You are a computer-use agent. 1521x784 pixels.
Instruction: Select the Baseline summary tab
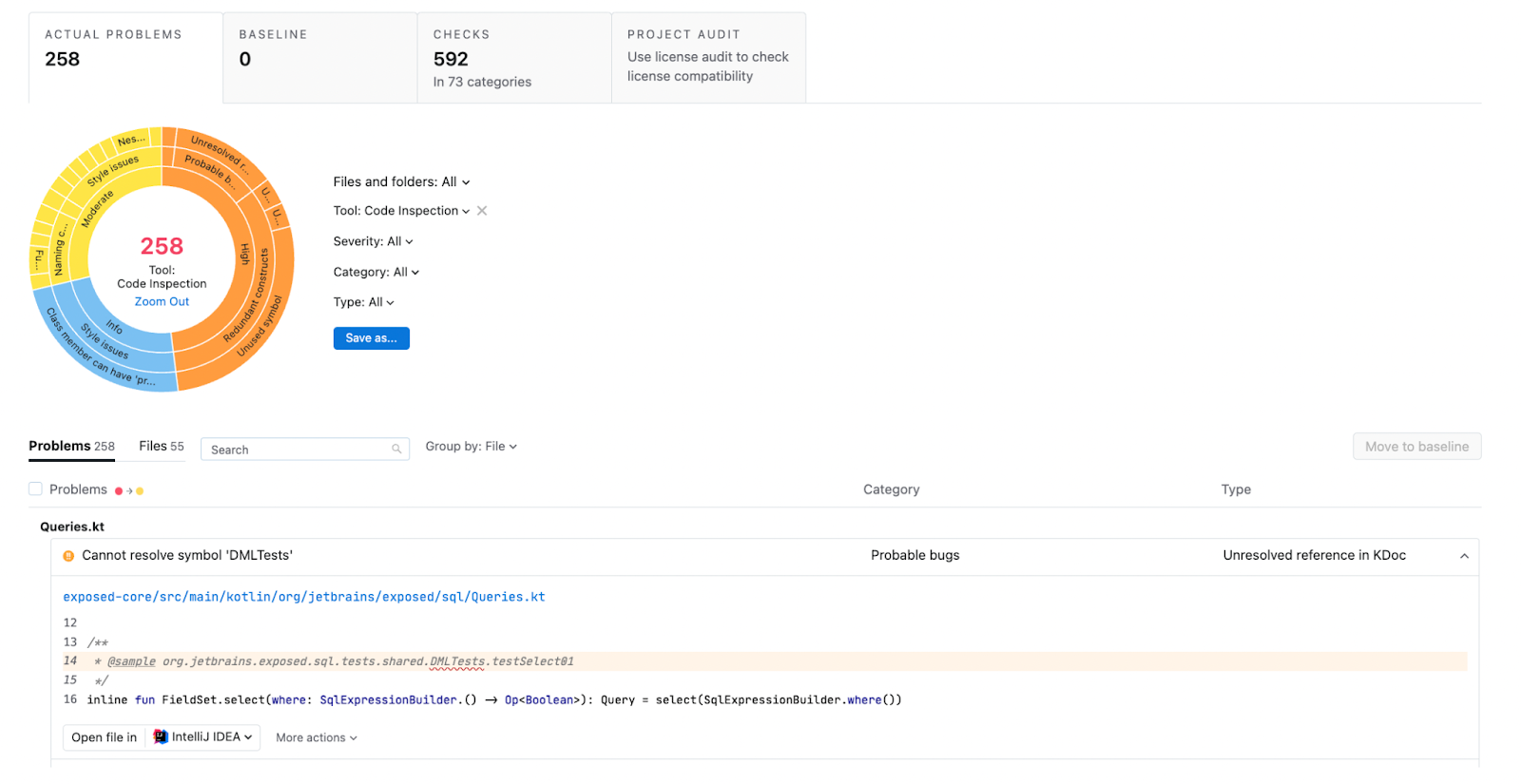coord(320,57)
